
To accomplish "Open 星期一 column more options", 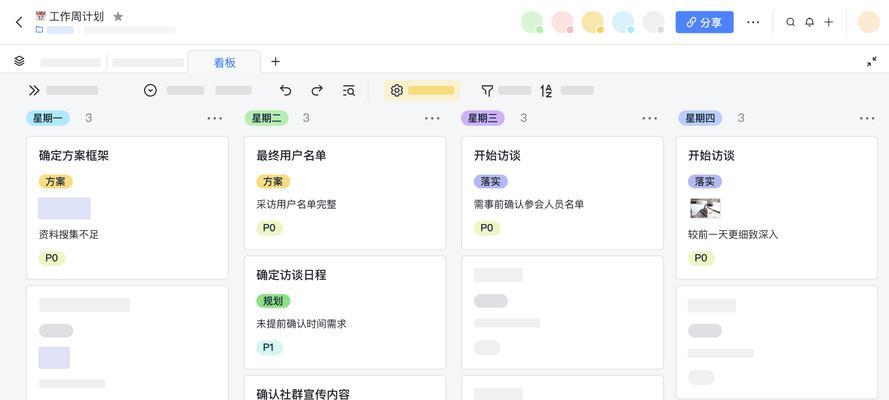I will coord(215,118).
